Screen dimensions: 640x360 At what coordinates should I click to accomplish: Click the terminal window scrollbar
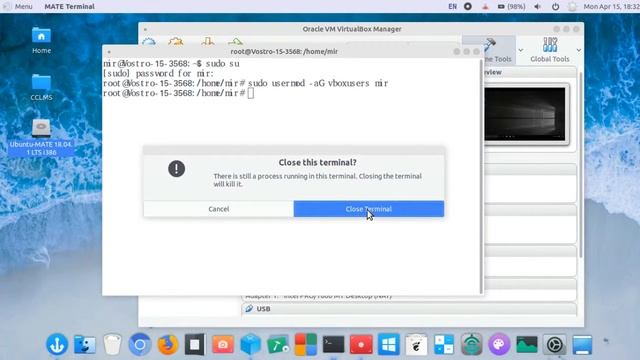tap(481, 176)
